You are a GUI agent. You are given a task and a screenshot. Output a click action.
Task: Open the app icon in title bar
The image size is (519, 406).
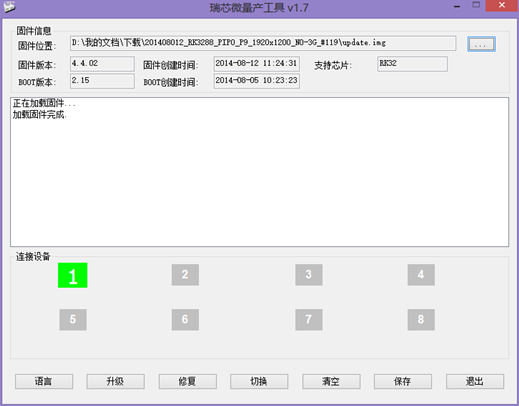point(9,7)
